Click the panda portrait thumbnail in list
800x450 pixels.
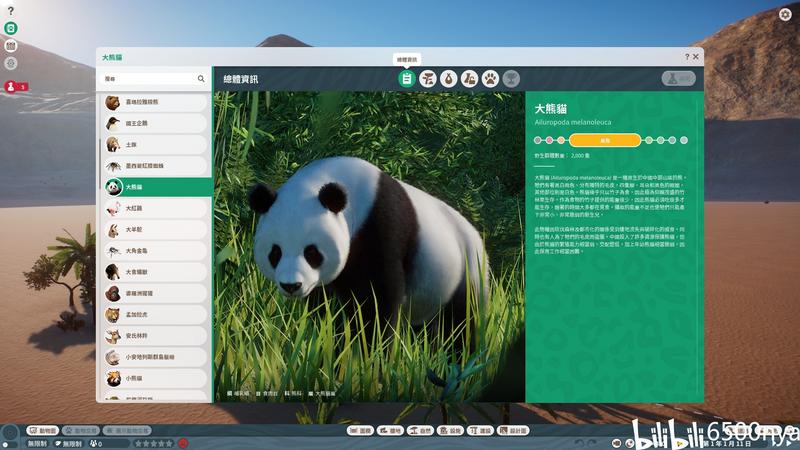[x=114, y=187]
